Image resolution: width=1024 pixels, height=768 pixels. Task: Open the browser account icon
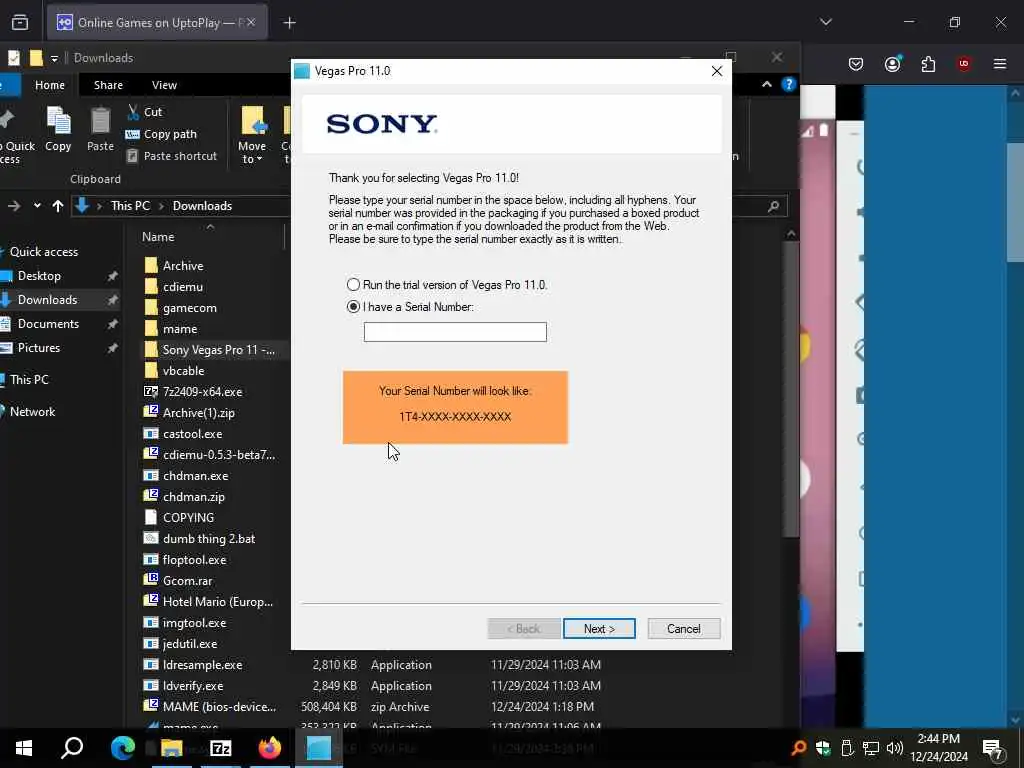pyautogui.click(x=892, y=64)
